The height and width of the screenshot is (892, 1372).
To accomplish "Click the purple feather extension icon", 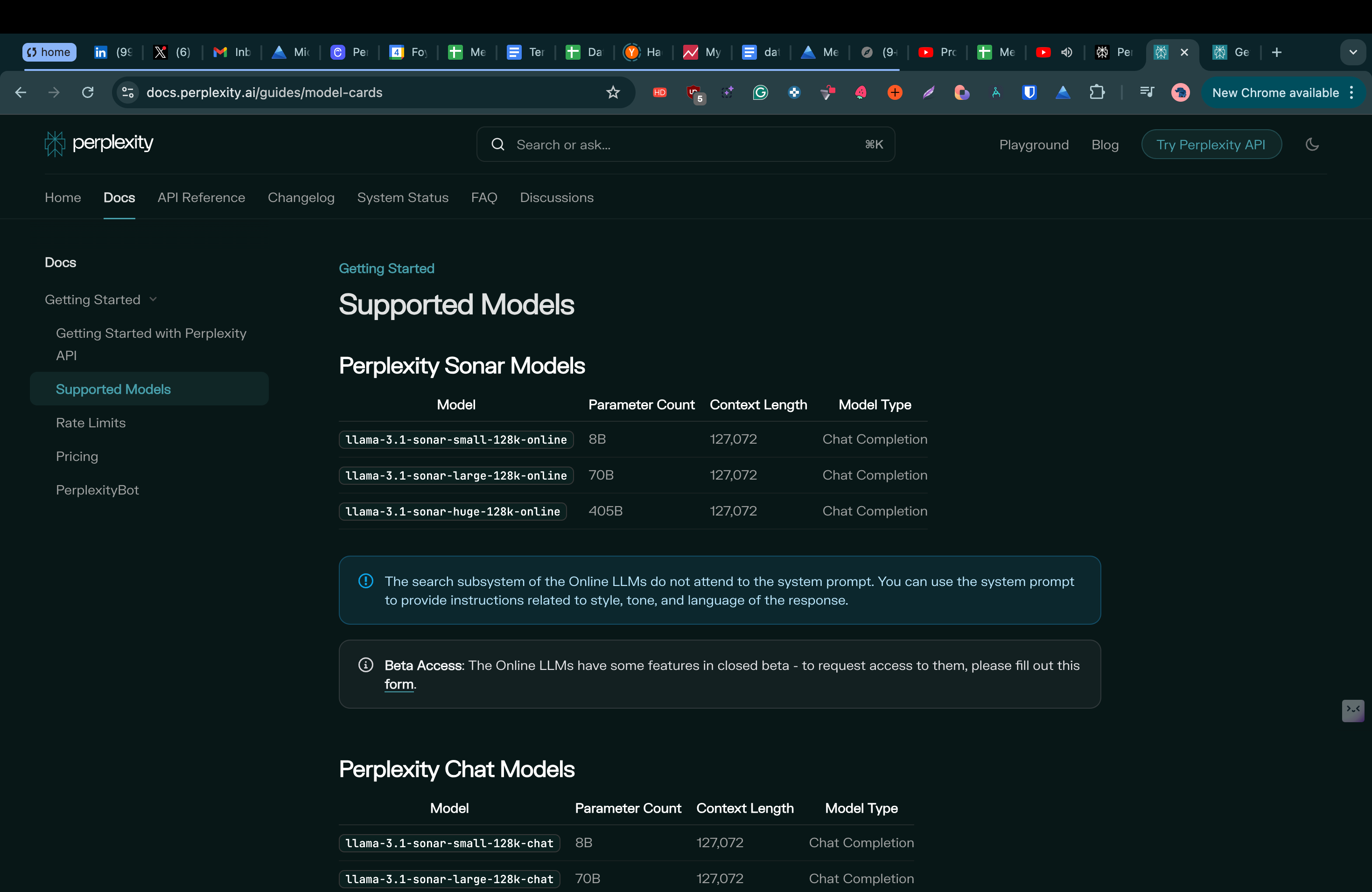I will click(x=928, y=92).
